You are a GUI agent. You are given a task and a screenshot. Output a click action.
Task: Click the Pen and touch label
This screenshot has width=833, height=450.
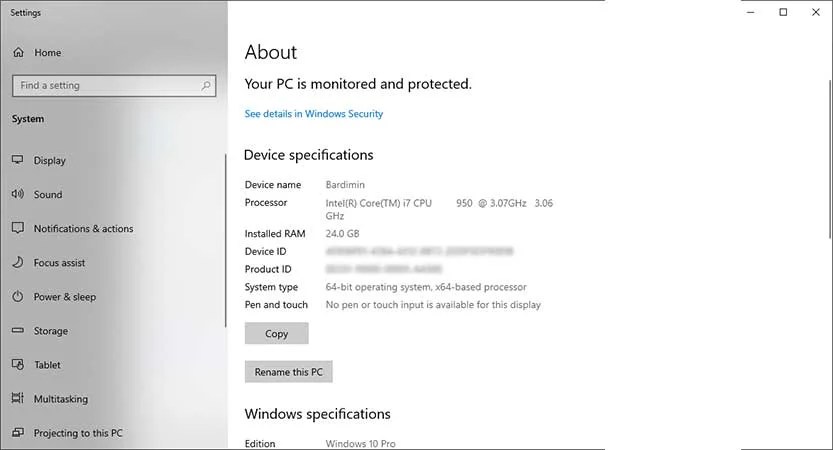click(x=276, y=304)
